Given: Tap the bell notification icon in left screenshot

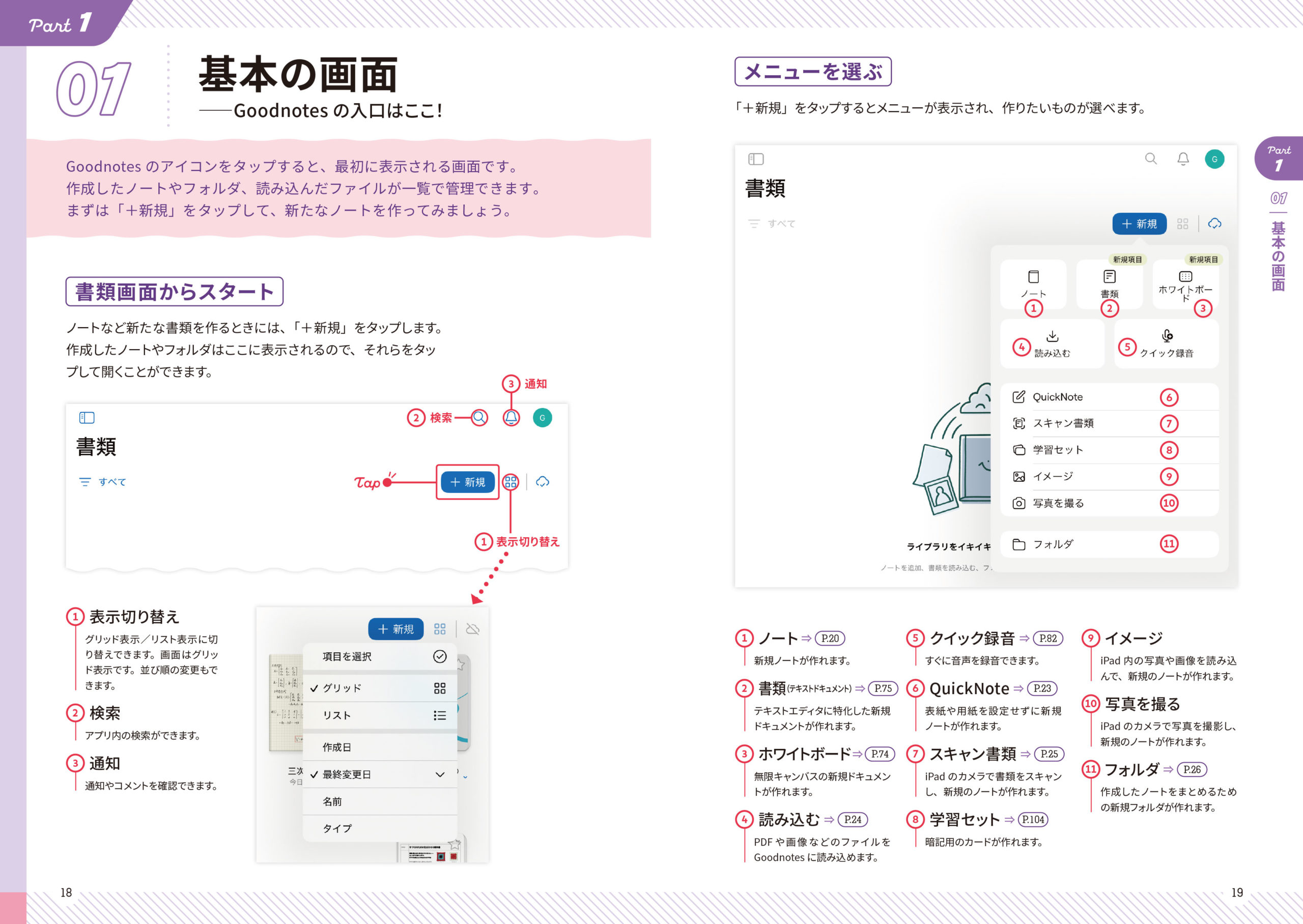Looking at the screenshot, I should click(511, 418).
